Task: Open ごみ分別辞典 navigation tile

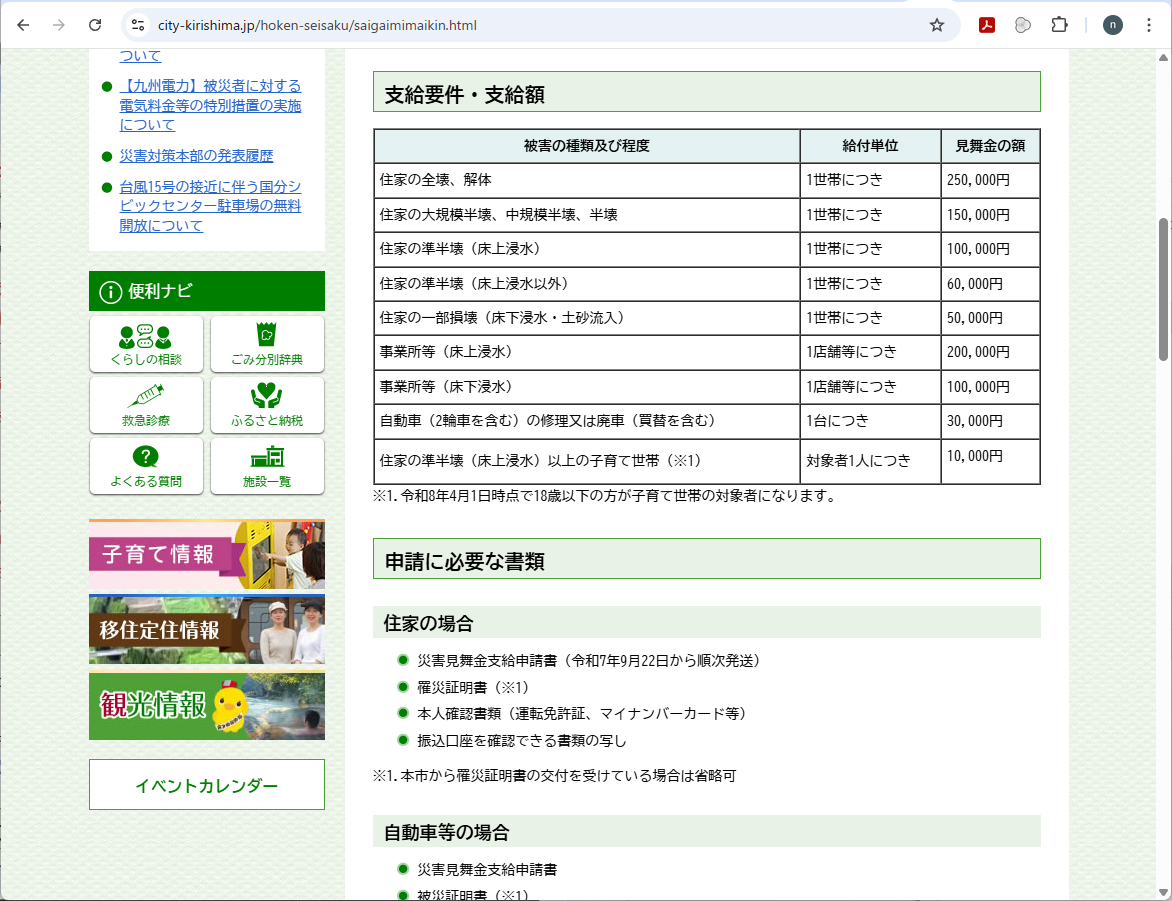Action: 267,344
